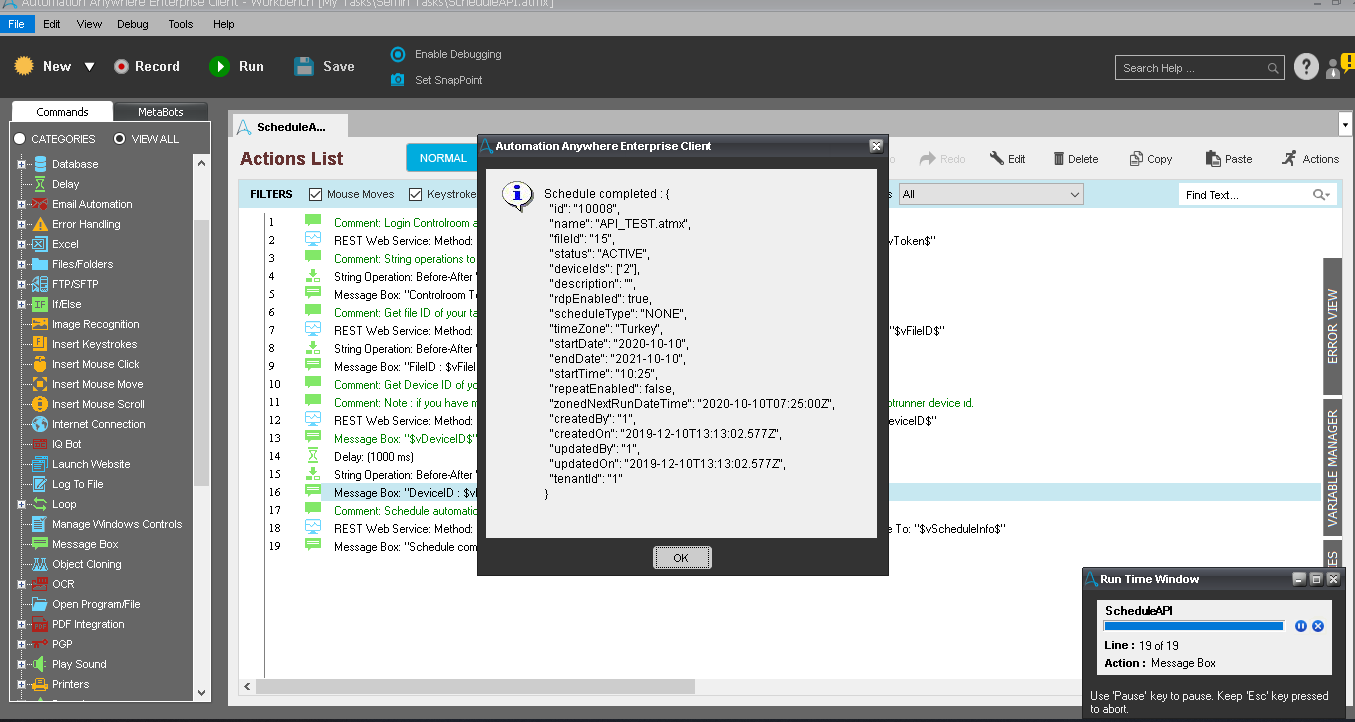Screen dimensions: 1355x722
Task: Expand the OCR command group
Action: [21, 584]
